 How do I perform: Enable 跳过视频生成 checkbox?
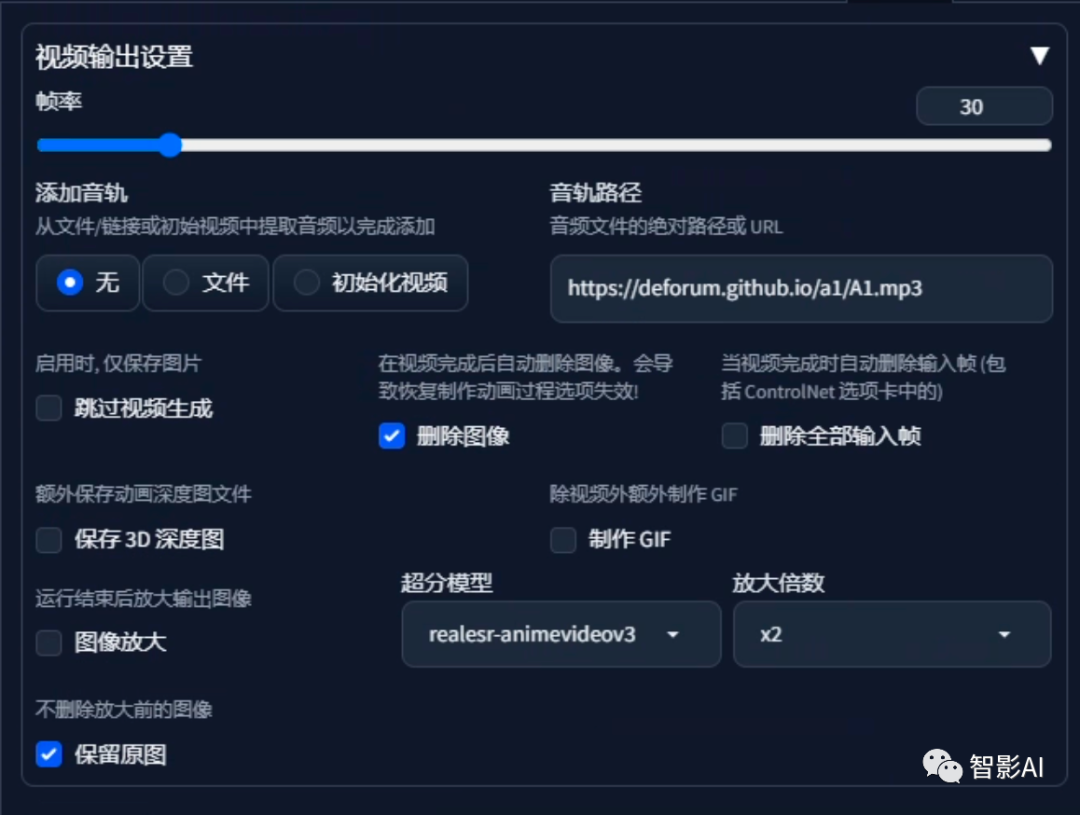pyautogui.click(x=48, y=408)
